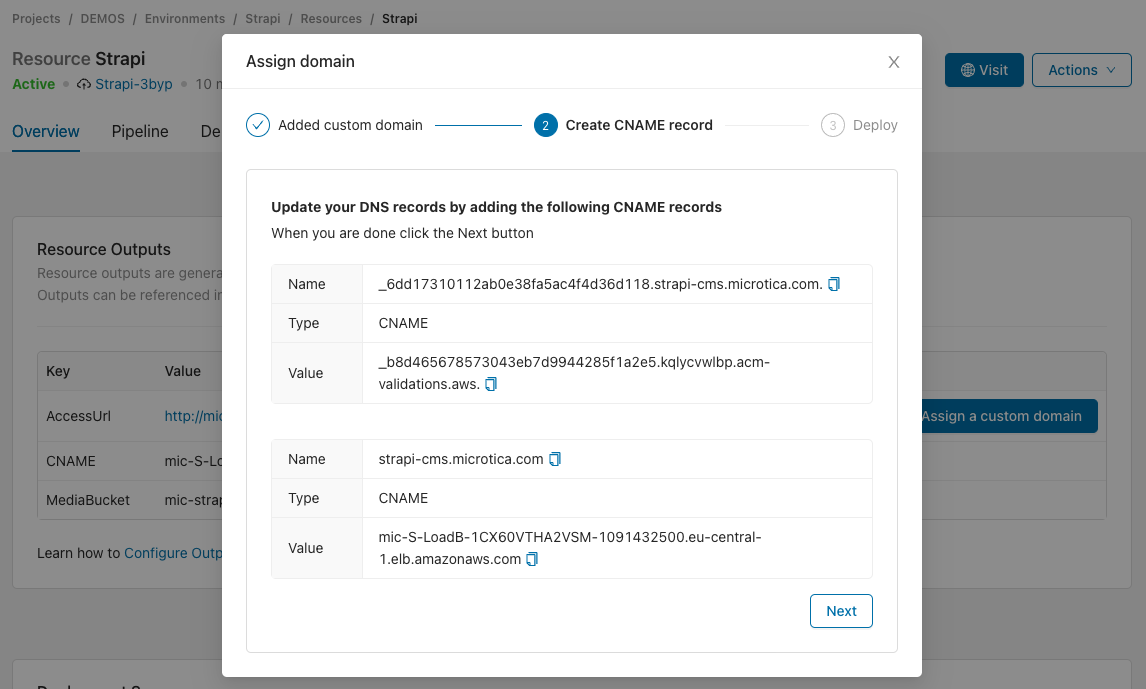Click the MediaBucket key cell
The height and width of the screenshot is (689, 1146).
tap(88, 500)
